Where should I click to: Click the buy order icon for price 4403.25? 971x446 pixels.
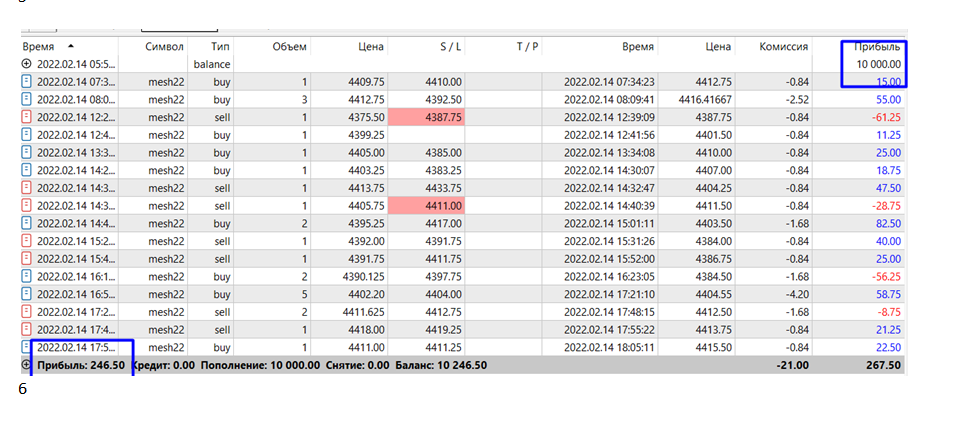(26, 170)
